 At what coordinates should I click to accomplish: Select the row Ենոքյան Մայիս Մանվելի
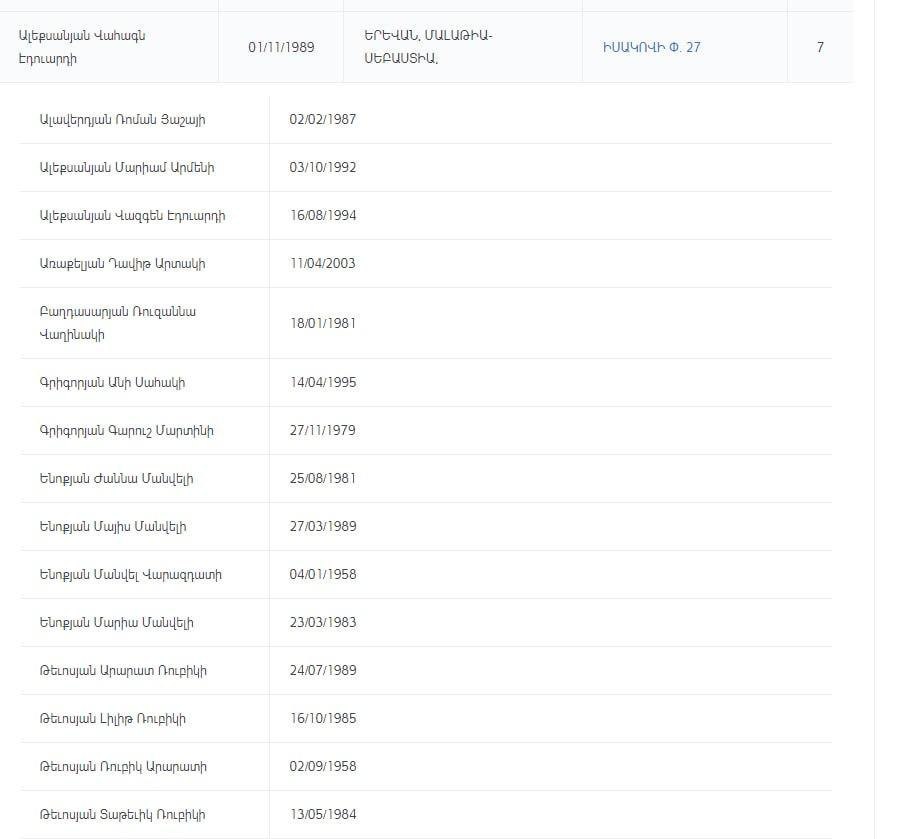tap(426, 527)
